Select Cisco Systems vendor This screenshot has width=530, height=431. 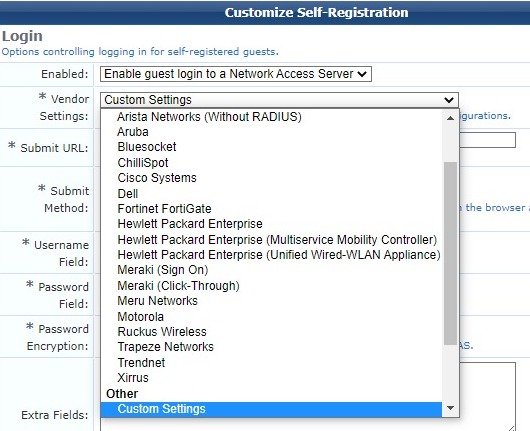[x=271, y=178]
